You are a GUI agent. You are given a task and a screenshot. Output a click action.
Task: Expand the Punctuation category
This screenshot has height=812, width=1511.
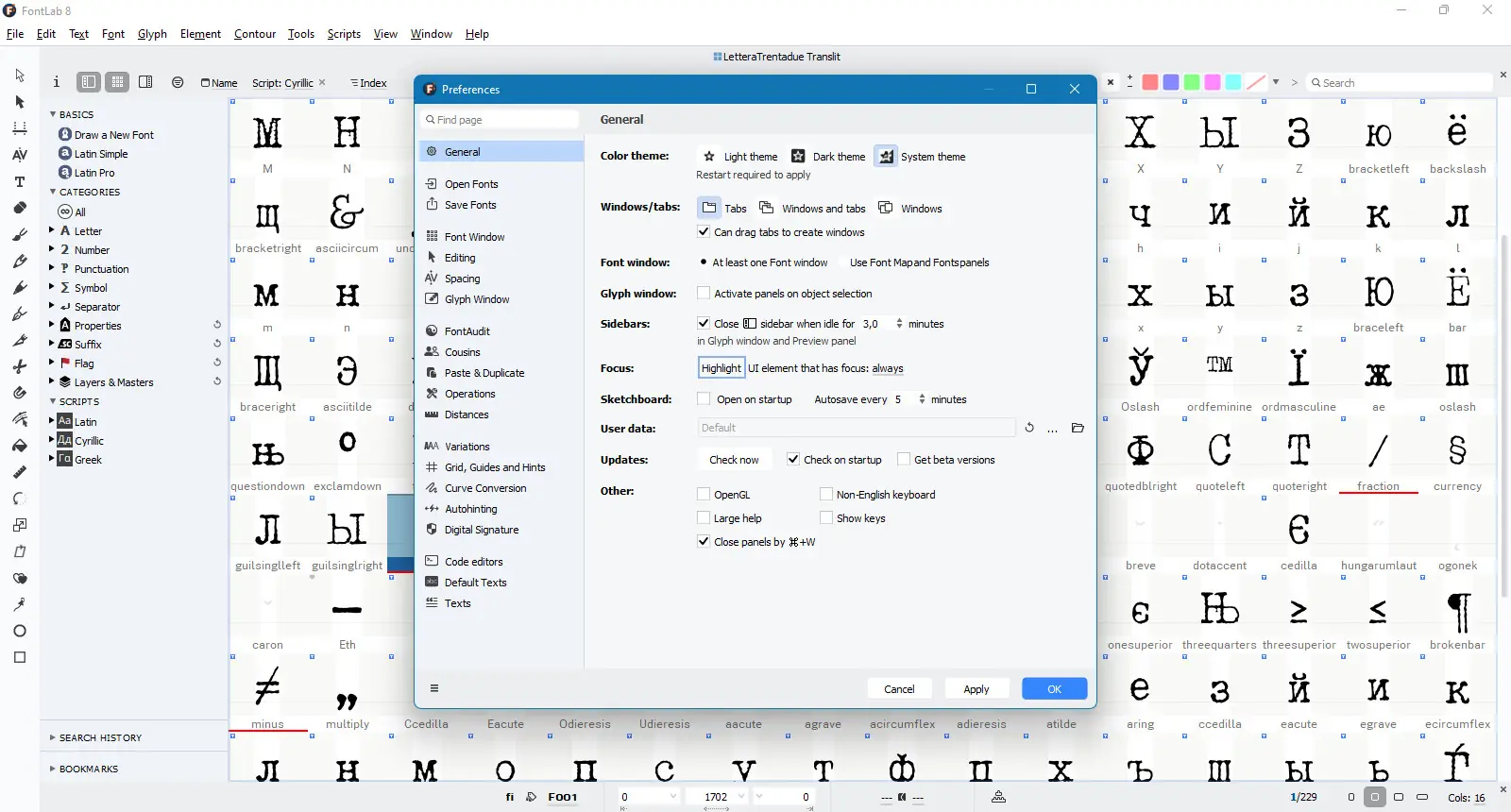pos(52,268)
